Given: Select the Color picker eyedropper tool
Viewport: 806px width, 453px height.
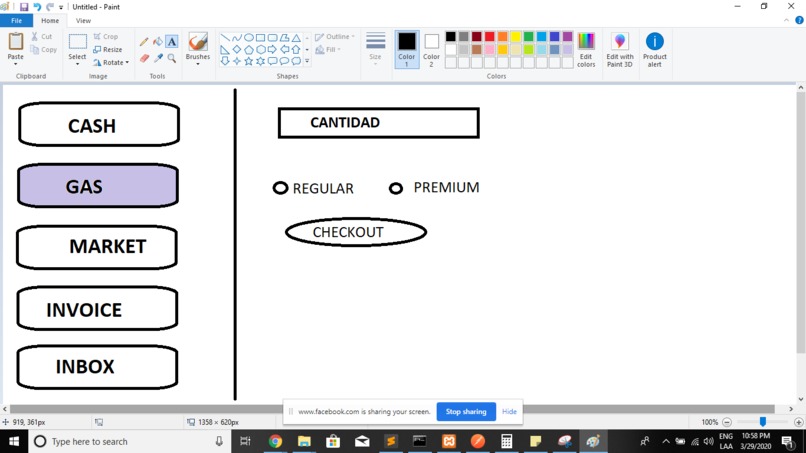Looking at the screenshot, I should point(158,59).
